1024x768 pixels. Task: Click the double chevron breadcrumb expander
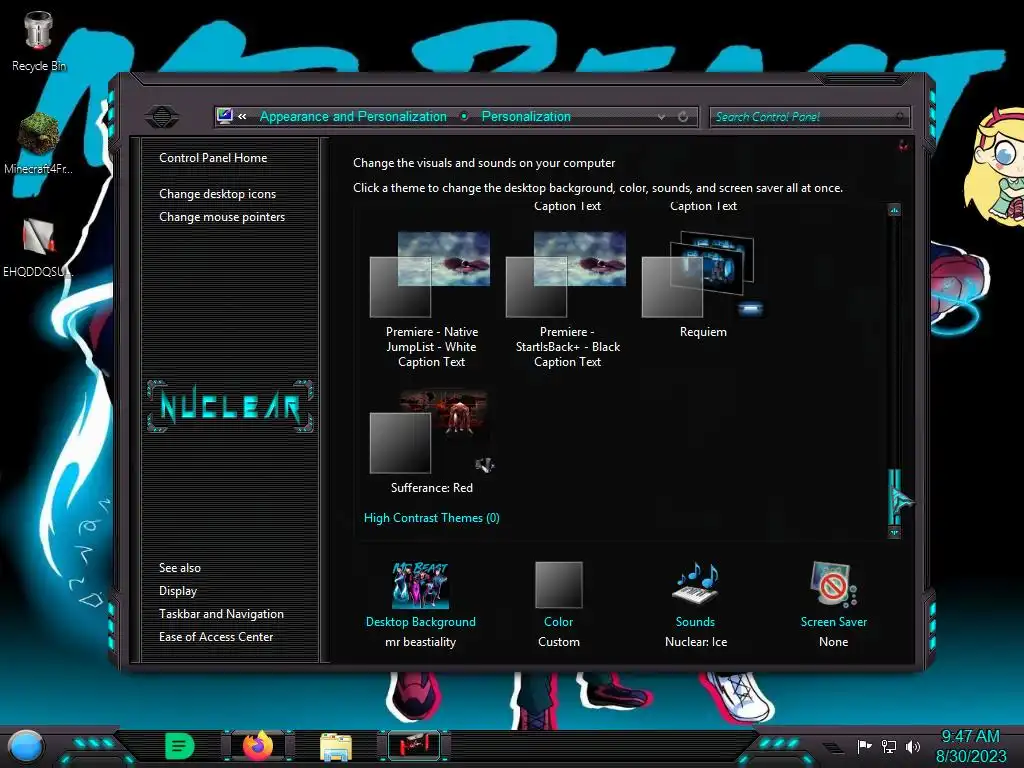tap(242, 116)
